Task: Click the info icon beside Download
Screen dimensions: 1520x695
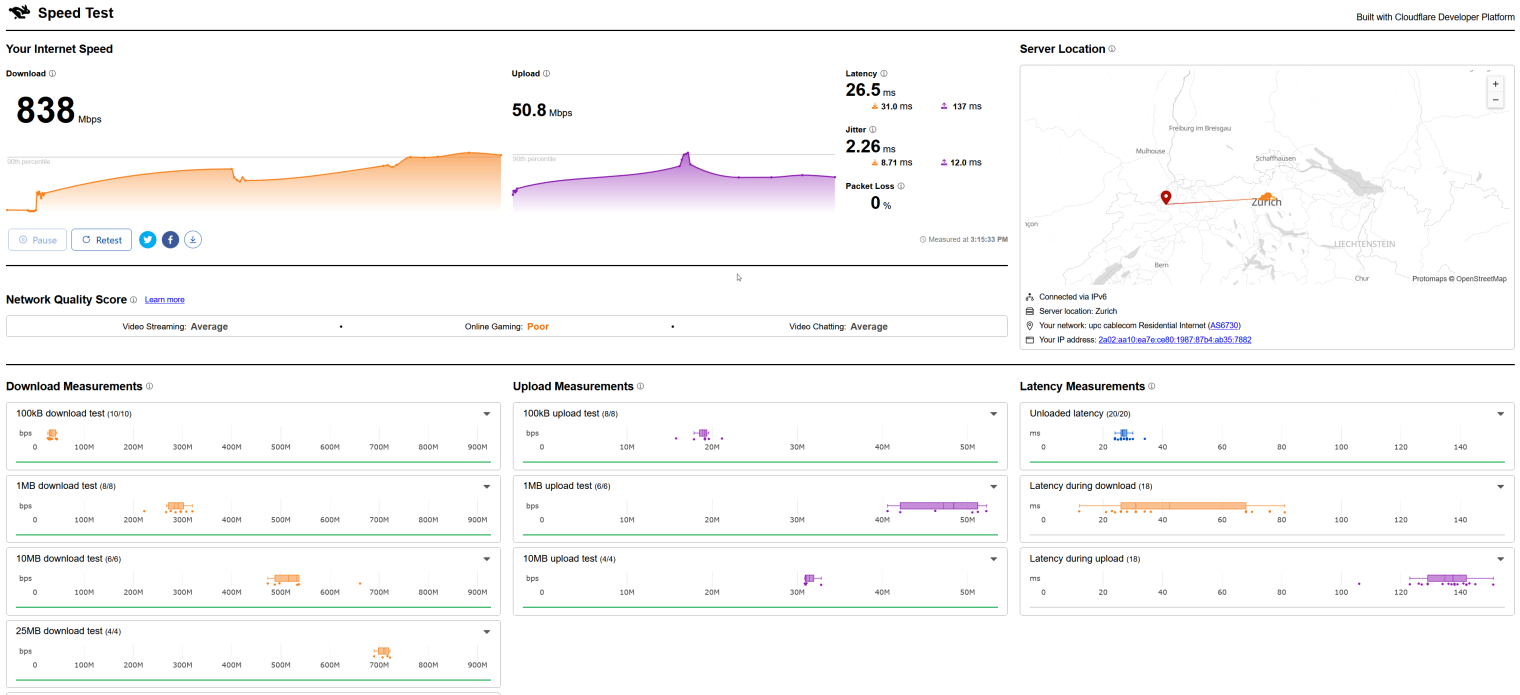Action: click(53, 74)
